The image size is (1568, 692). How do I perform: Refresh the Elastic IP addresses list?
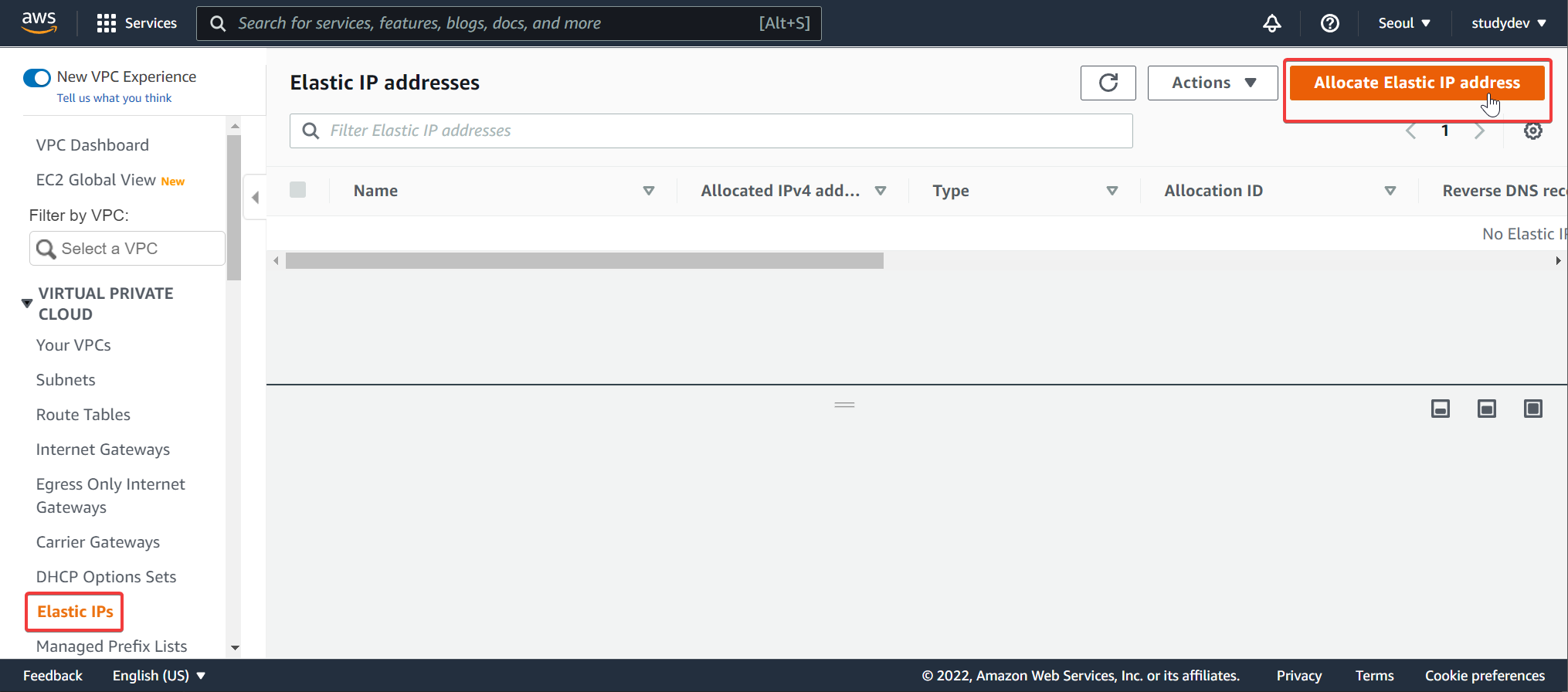click(x=1108, y=83)
